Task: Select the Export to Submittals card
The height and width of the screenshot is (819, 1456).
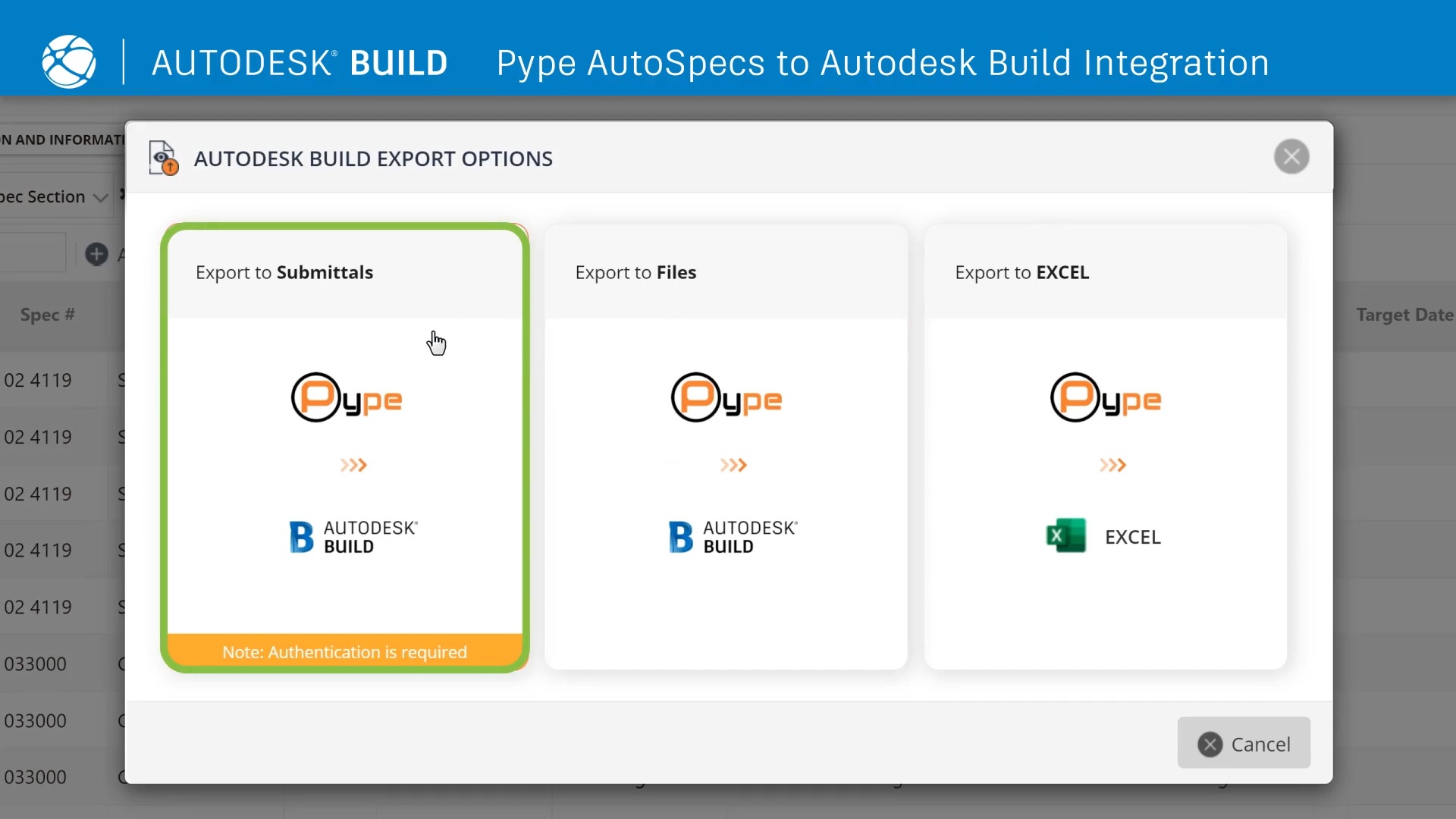Action: [x=345, y=447]
